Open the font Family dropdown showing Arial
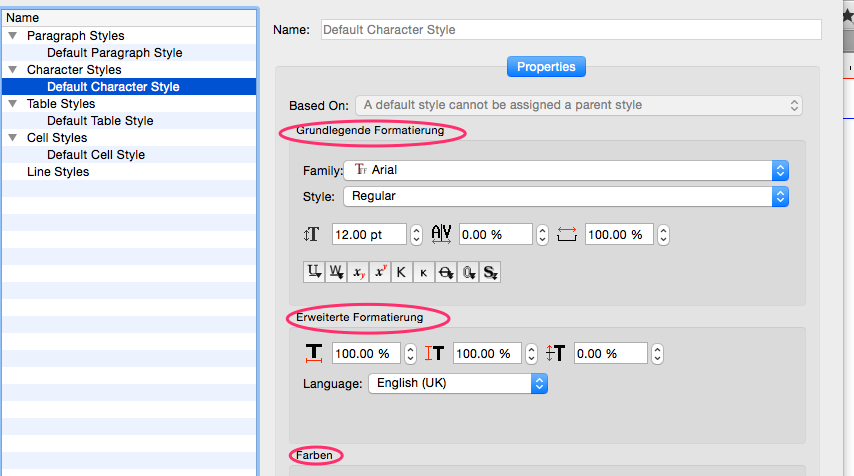The image size is (854, 476). tap(566, 170)
